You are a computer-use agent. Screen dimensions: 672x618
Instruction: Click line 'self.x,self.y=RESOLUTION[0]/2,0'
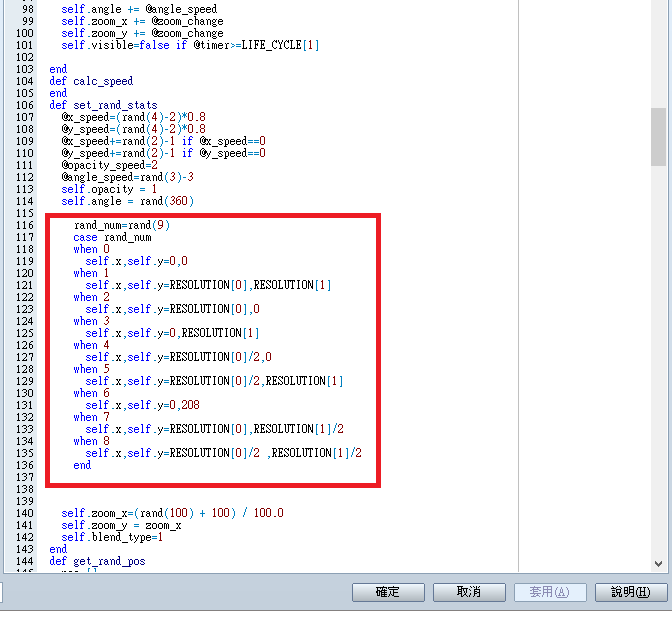178,357
